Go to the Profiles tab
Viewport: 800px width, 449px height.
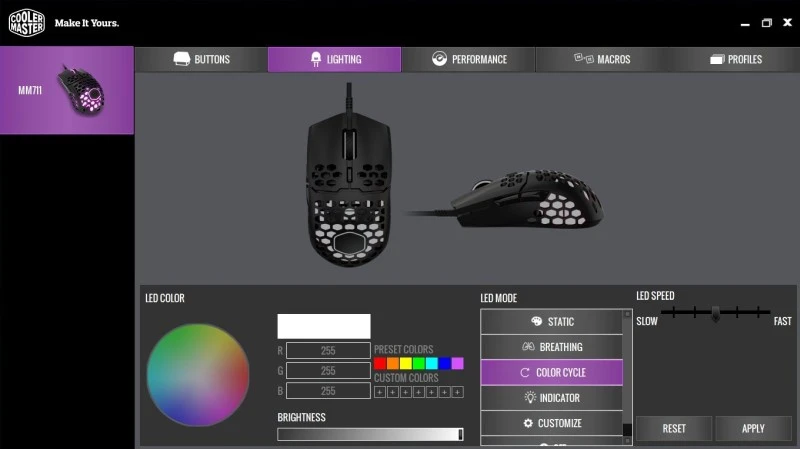735,59
